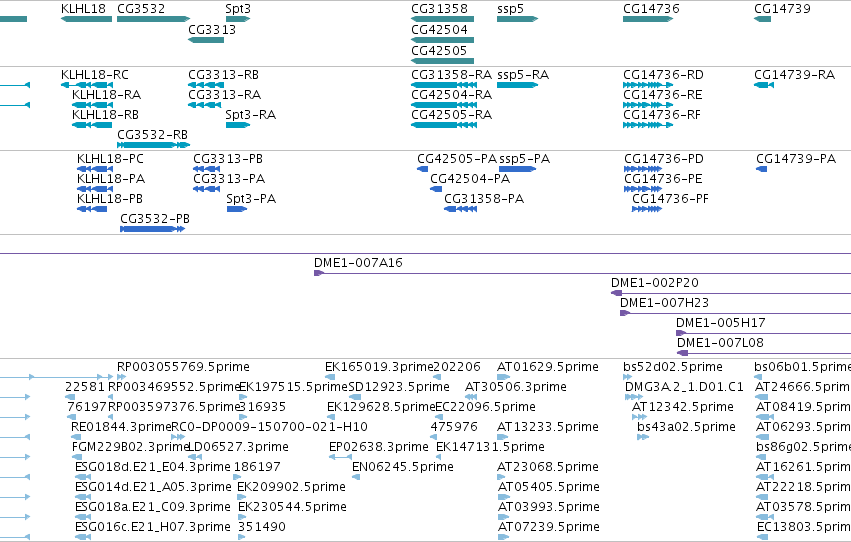Click transcript CG3532-RB

tap(154, 145)
